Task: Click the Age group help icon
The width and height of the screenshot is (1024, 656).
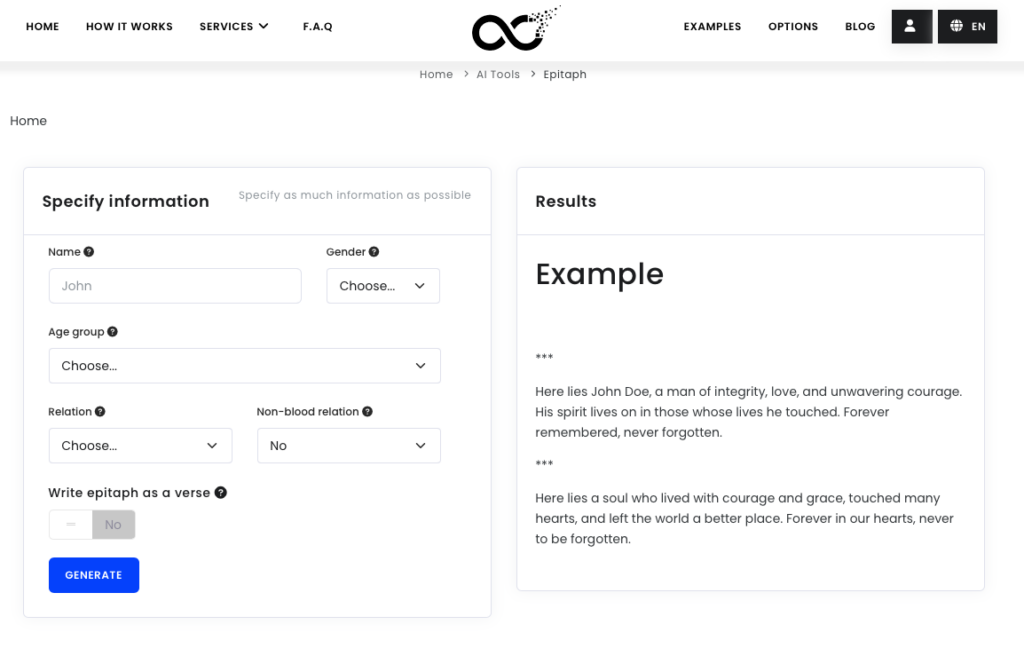Action: point(112,332)
